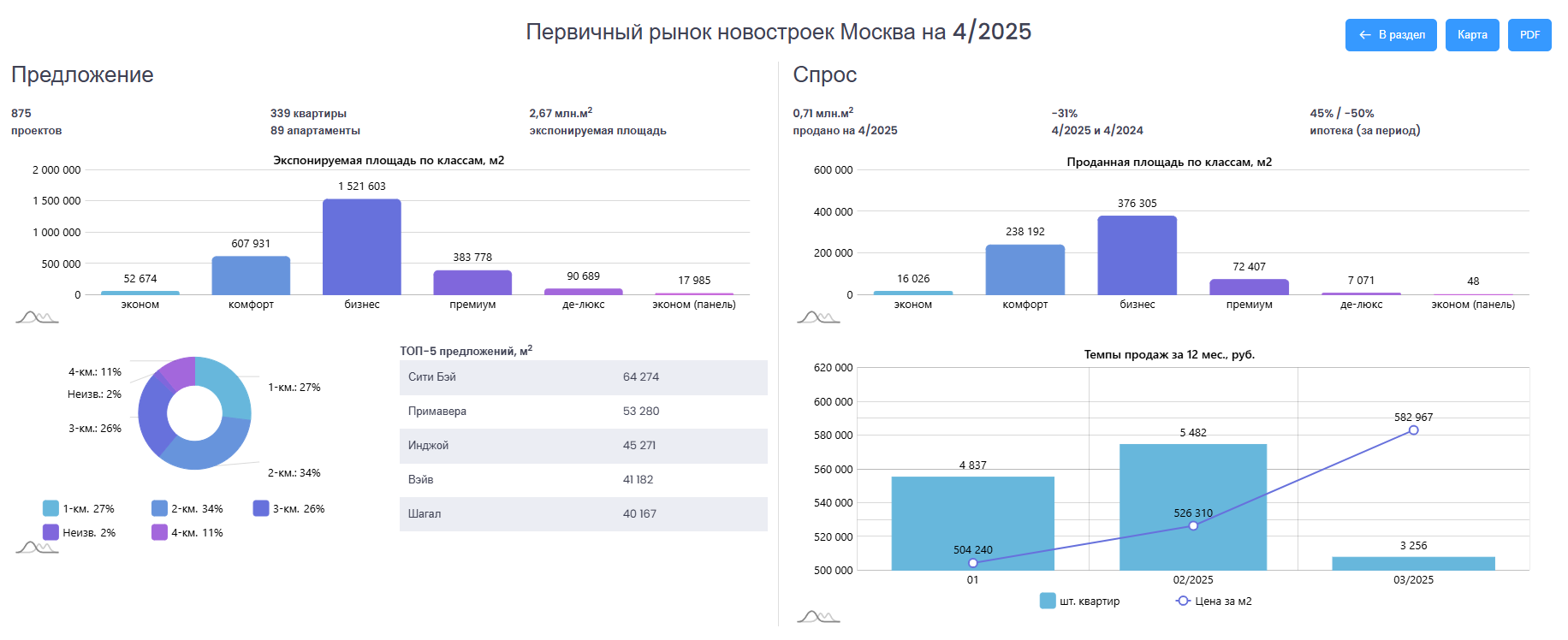The width and height of the screenshot is (1568, 640).
Task: Toggle the шт. квартир legend entry
Action: [1079, 601]
